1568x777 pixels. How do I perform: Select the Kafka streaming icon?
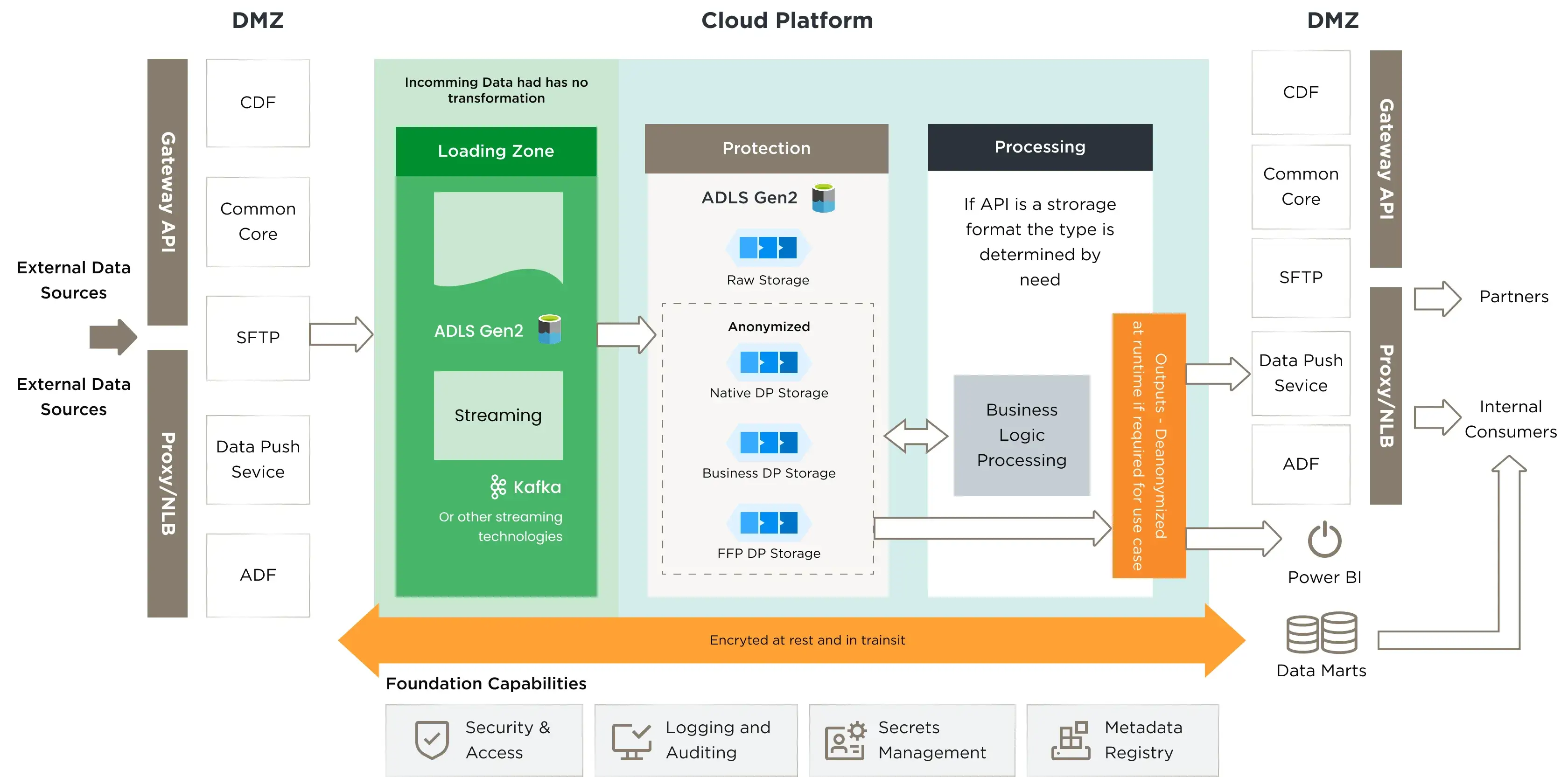(x=498, y=486)
